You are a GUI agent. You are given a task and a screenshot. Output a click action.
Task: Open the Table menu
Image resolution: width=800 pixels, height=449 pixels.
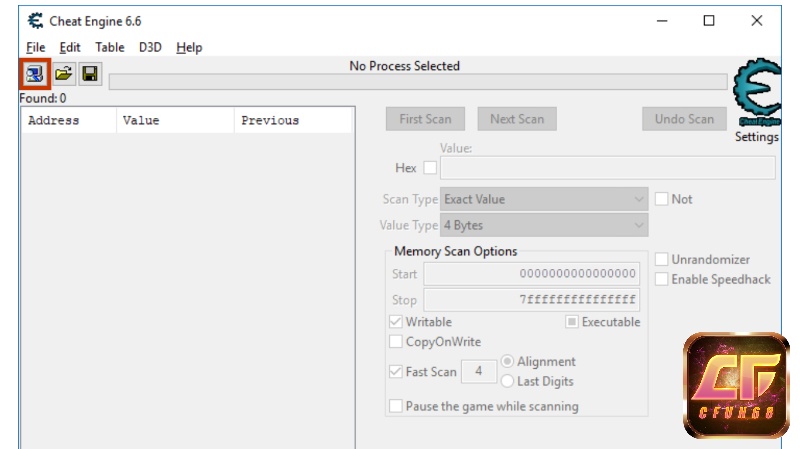point(110,47)
